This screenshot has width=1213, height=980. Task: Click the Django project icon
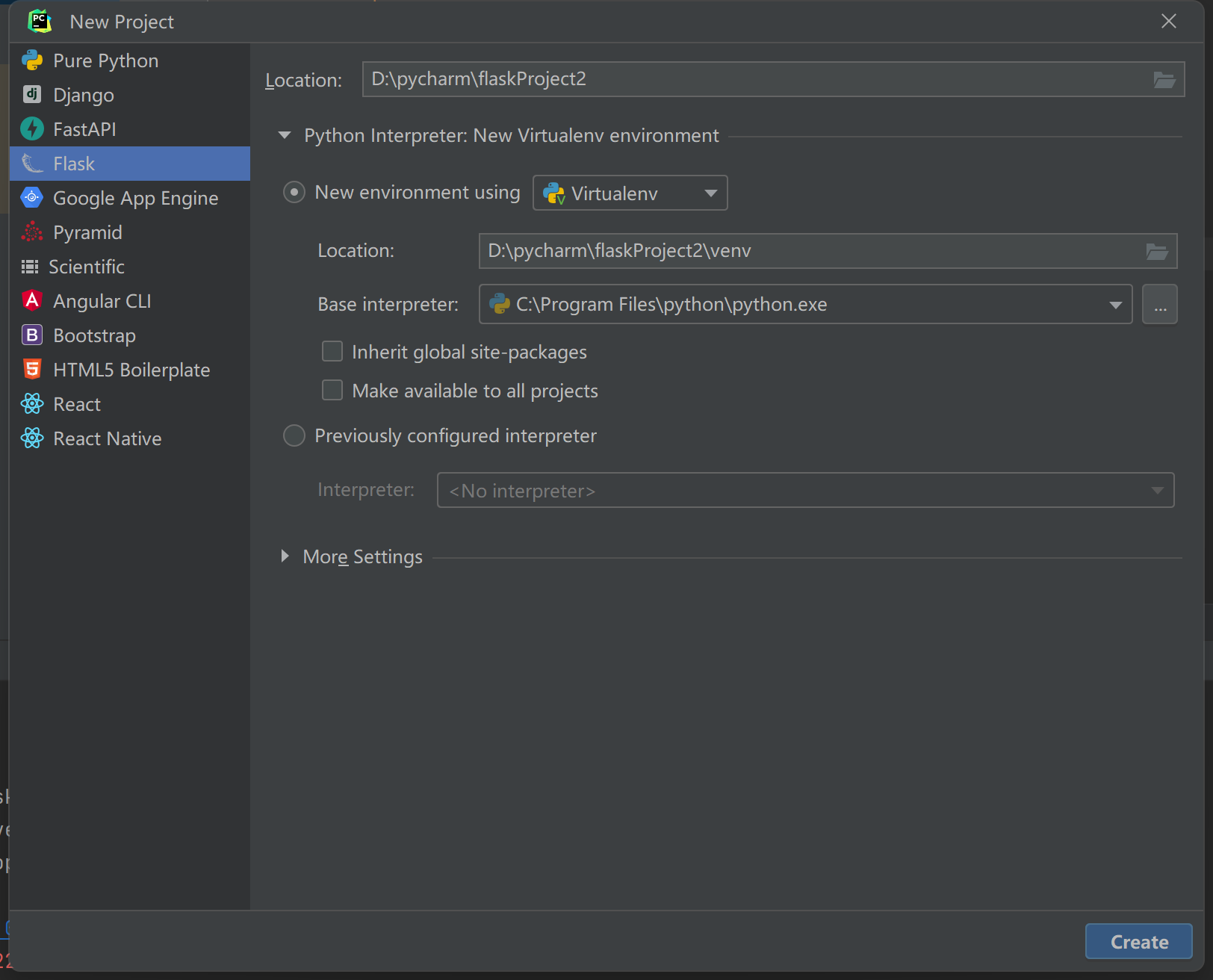[x=32, y=94]
